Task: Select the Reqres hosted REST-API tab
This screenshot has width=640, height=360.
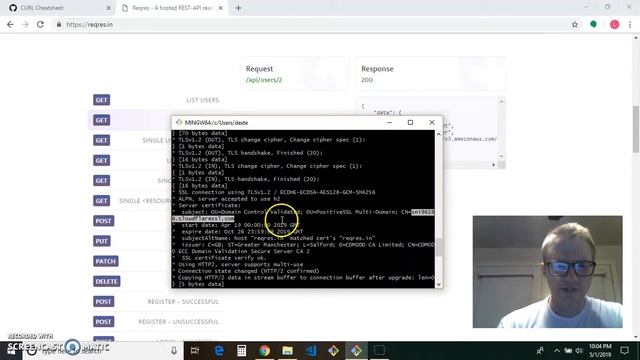Action: (x=172, y=8)
